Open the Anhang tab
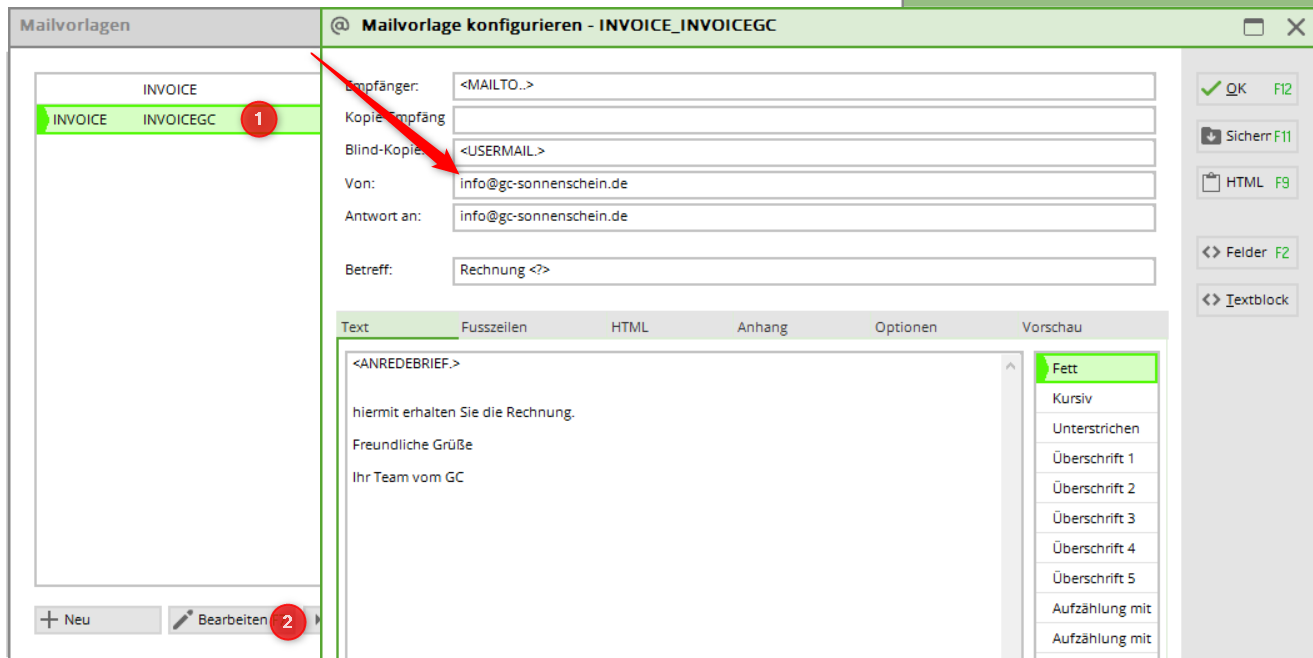This screenshot has height=658, width=1313. 762,327
